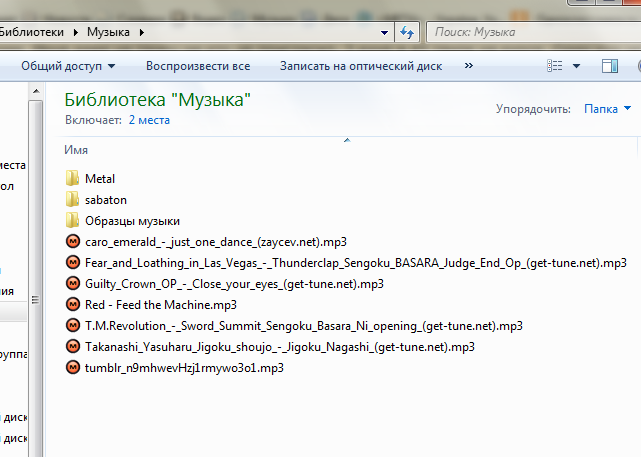
Task: Select Guilty_Crown_OP Close_your_eyes file name
Action: point(234,284)
